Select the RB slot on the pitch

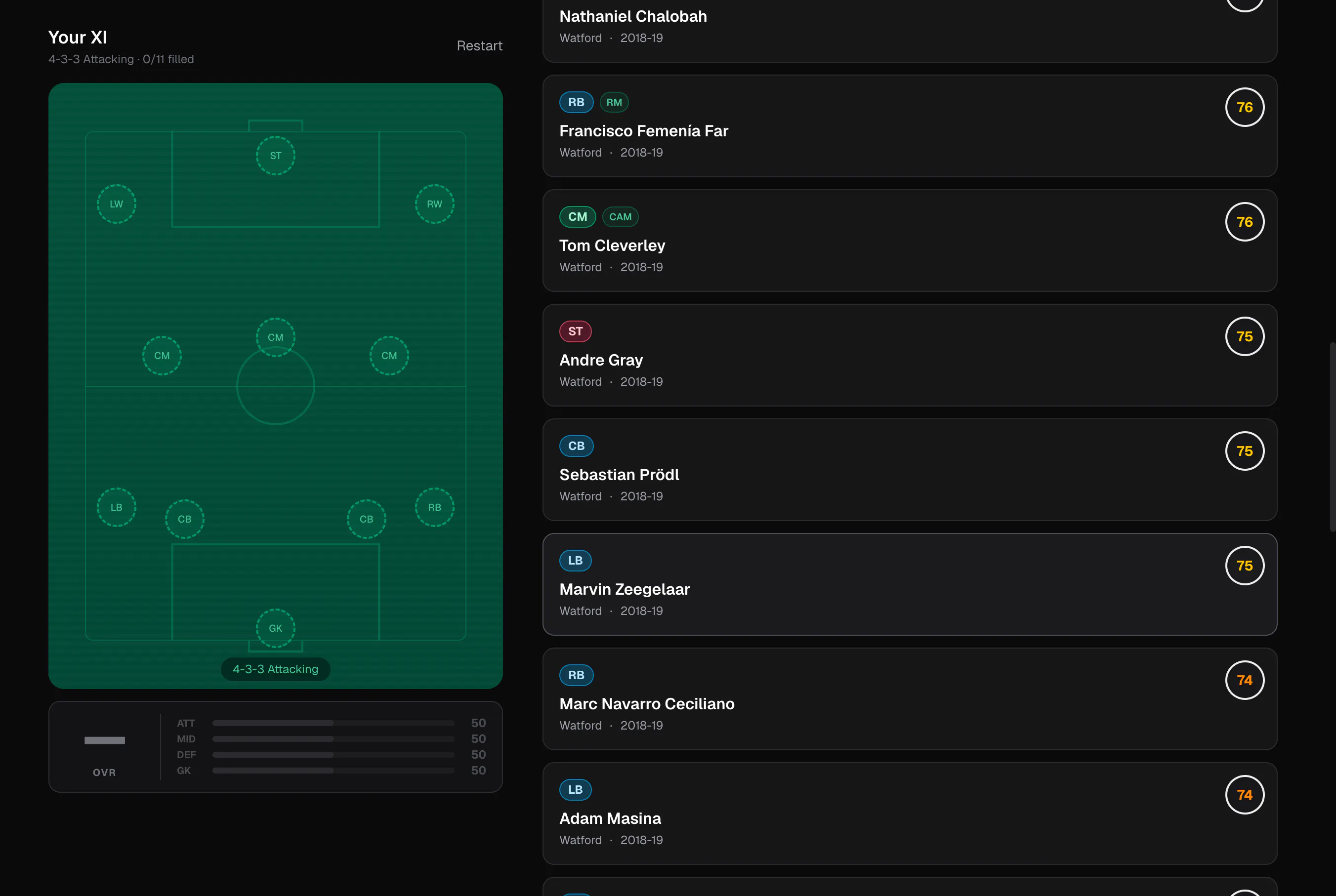click(434, 507)
